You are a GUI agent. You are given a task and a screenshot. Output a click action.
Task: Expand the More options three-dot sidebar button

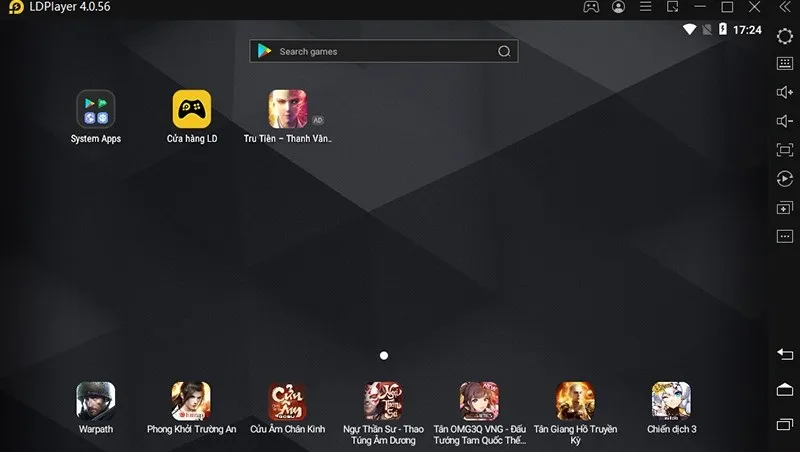pyautogui.click(x=785, y=236)
